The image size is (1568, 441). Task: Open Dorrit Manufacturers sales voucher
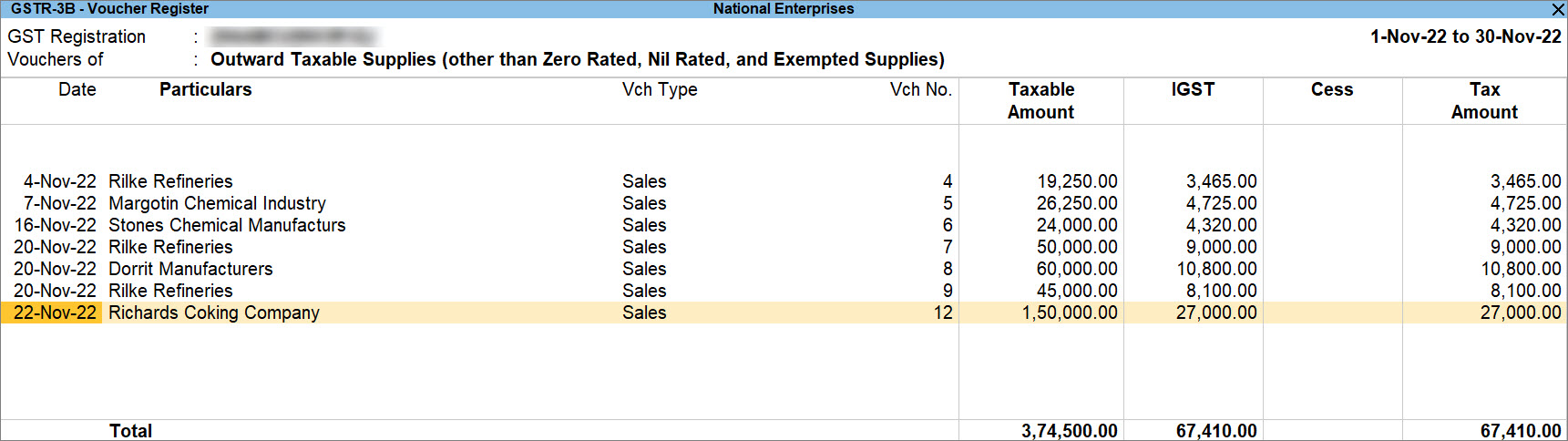click(190, 269)
